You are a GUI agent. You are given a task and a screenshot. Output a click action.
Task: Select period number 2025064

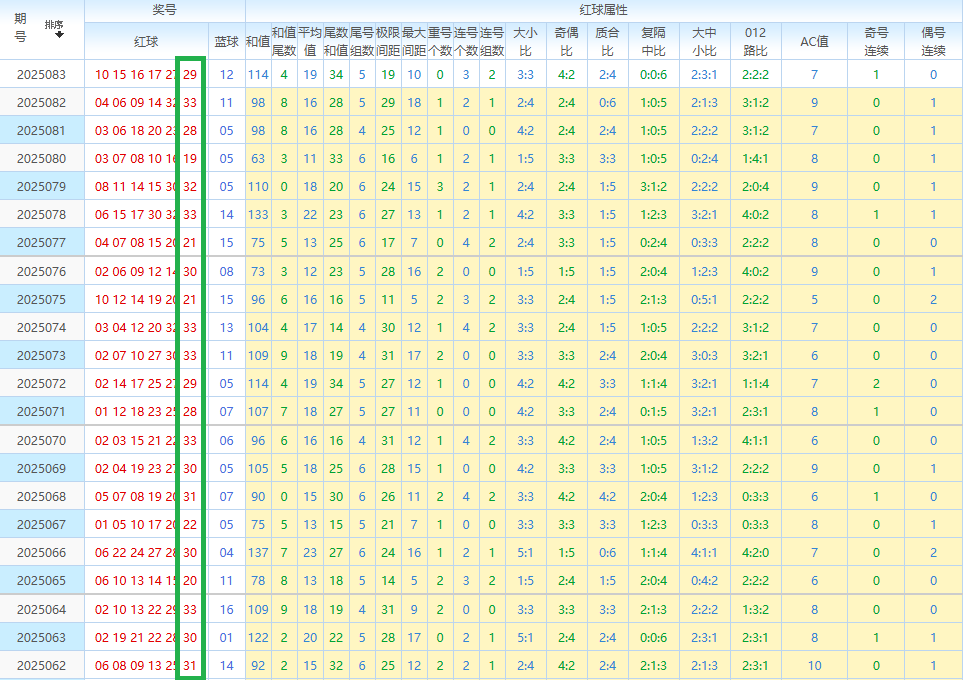pos(41,609)
